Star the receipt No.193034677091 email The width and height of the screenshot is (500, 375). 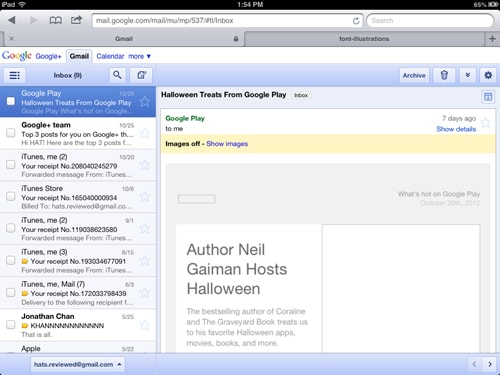145,261
